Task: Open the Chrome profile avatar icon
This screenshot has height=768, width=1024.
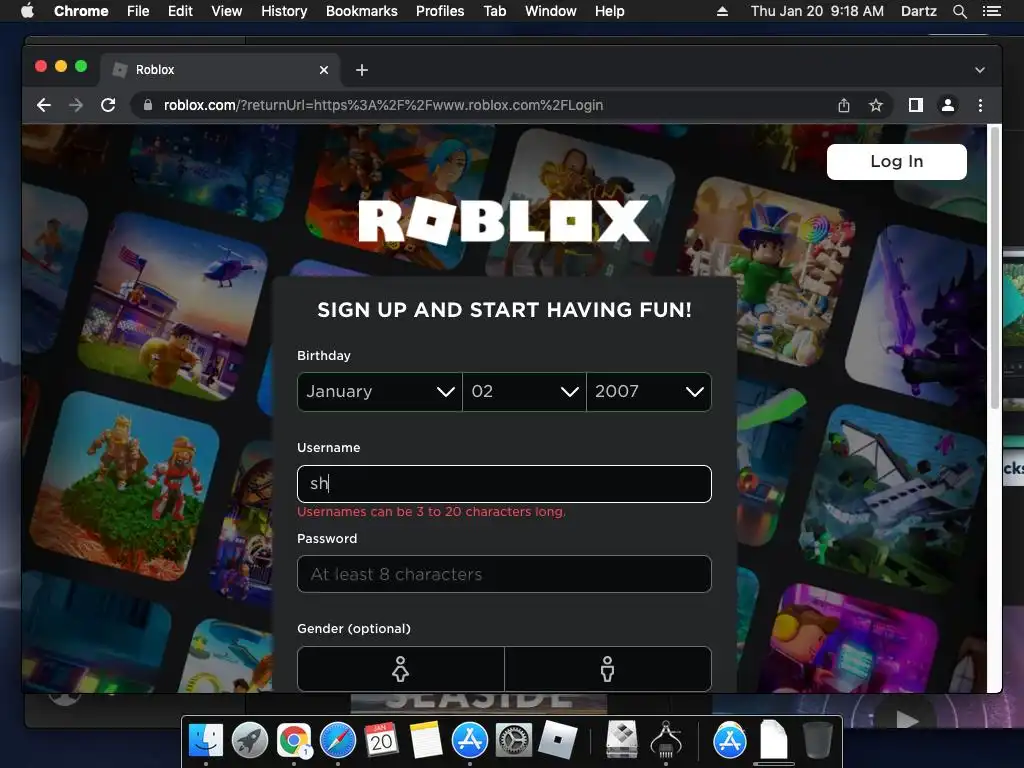Action: coord(948,105)
